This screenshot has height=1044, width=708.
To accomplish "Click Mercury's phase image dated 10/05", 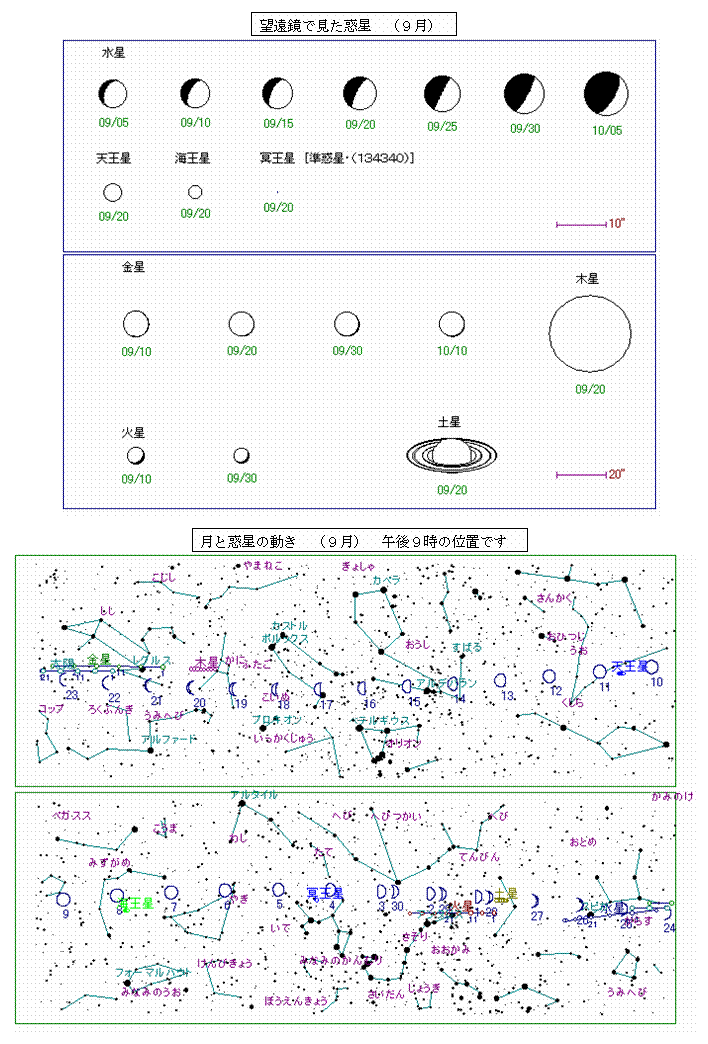I will click(x=606, y=94).
